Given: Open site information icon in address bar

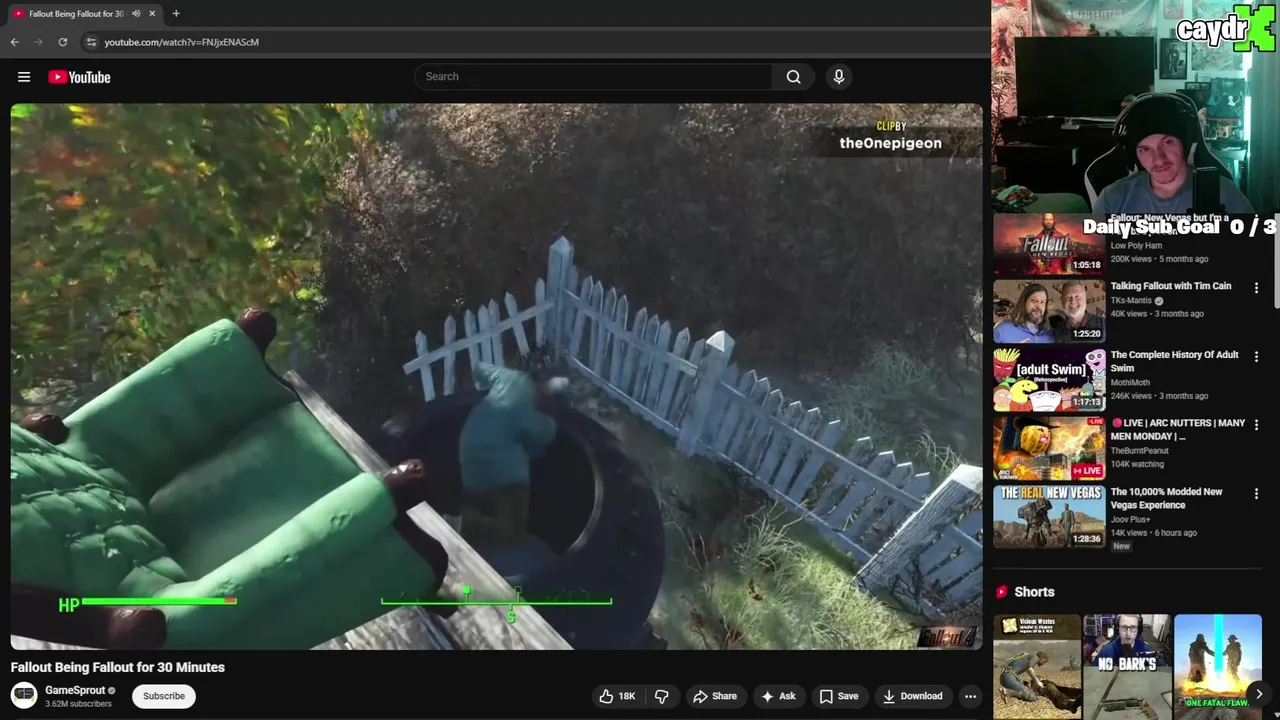Looking at the screenshot, I should (x=91, y=42).
